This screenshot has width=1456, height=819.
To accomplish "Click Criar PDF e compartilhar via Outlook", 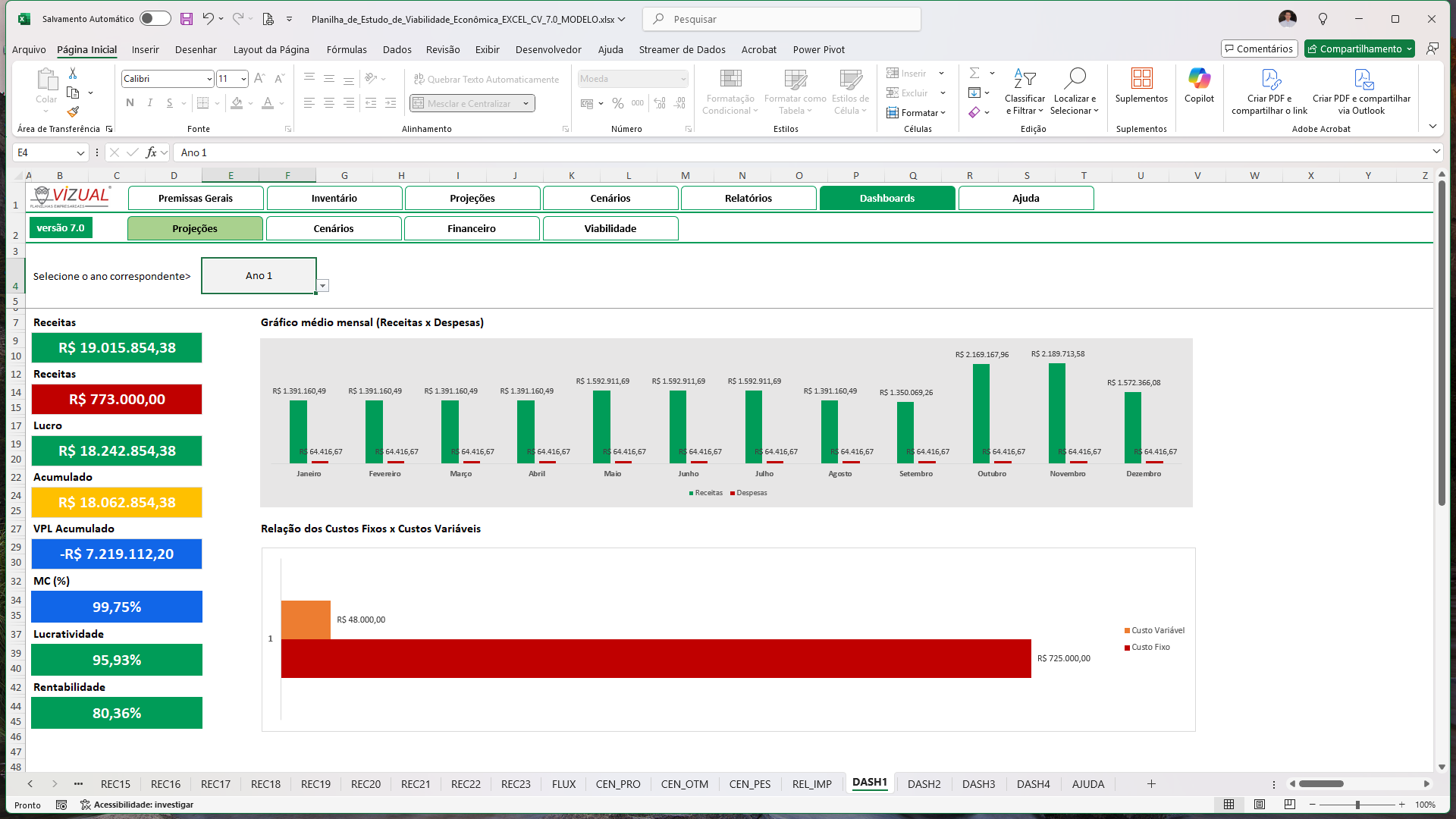I will pos(1361,92).
